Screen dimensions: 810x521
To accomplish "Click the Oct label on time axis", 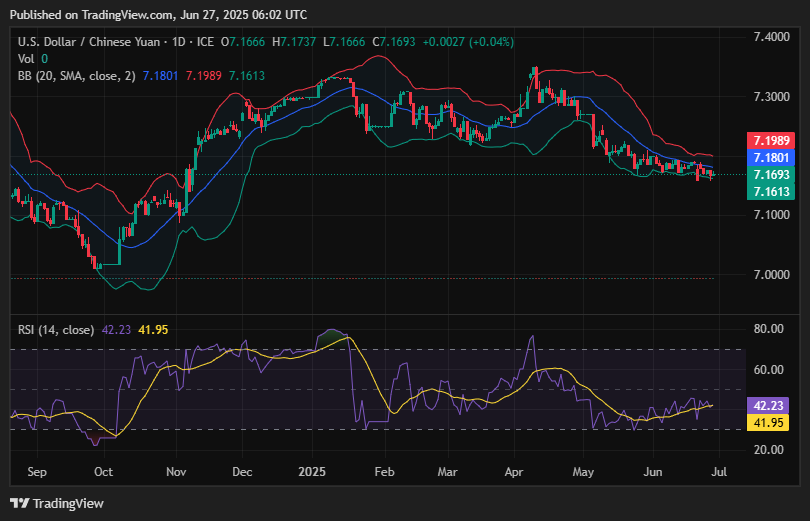I will pos(103,472).
